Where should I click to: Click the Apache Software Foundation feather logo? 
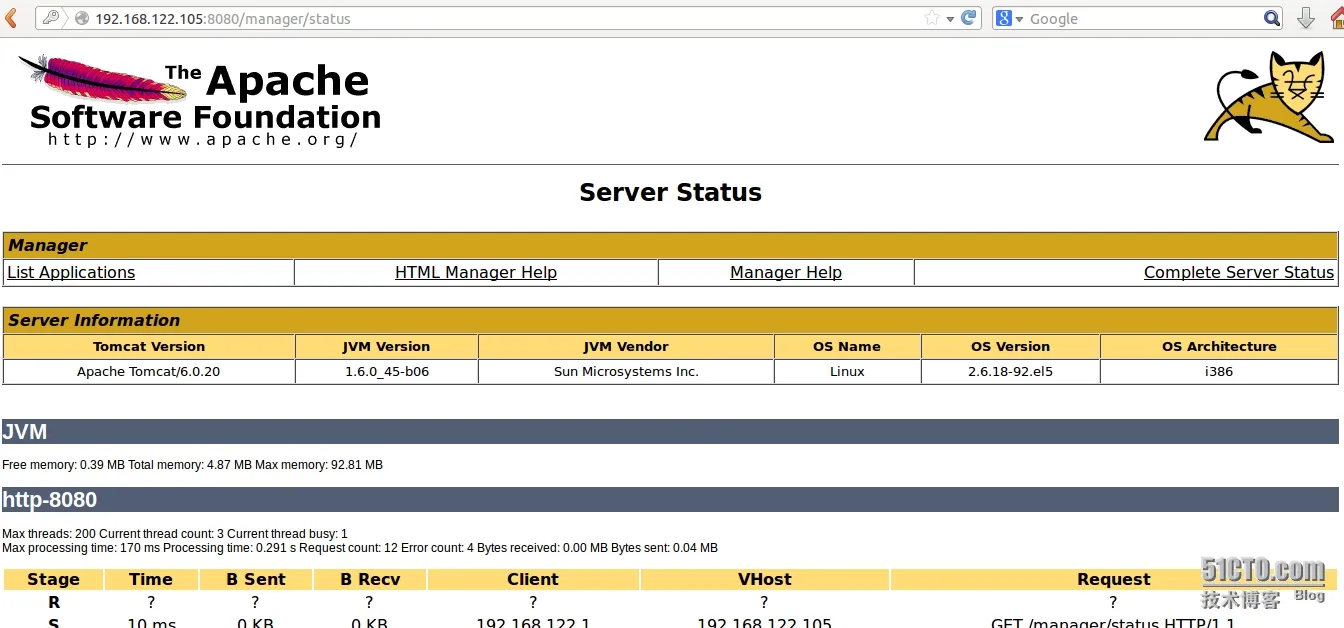200,101
